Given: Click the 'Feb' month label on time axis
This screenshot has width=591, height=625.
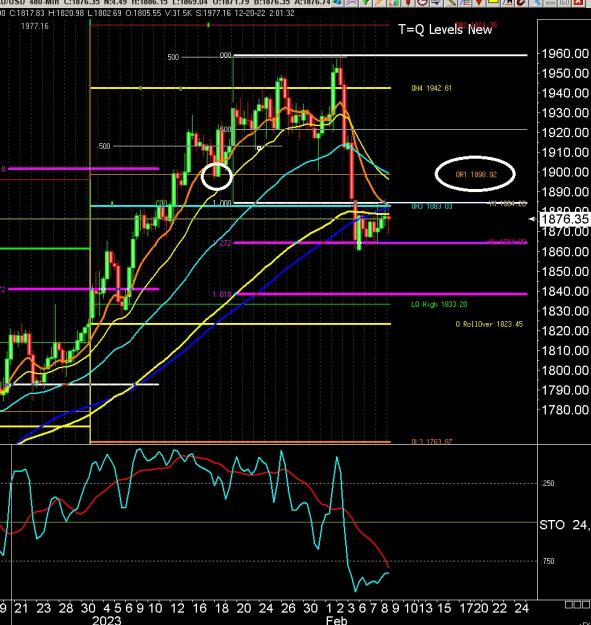Looking at the screenshot, I should tap(336, 620).
